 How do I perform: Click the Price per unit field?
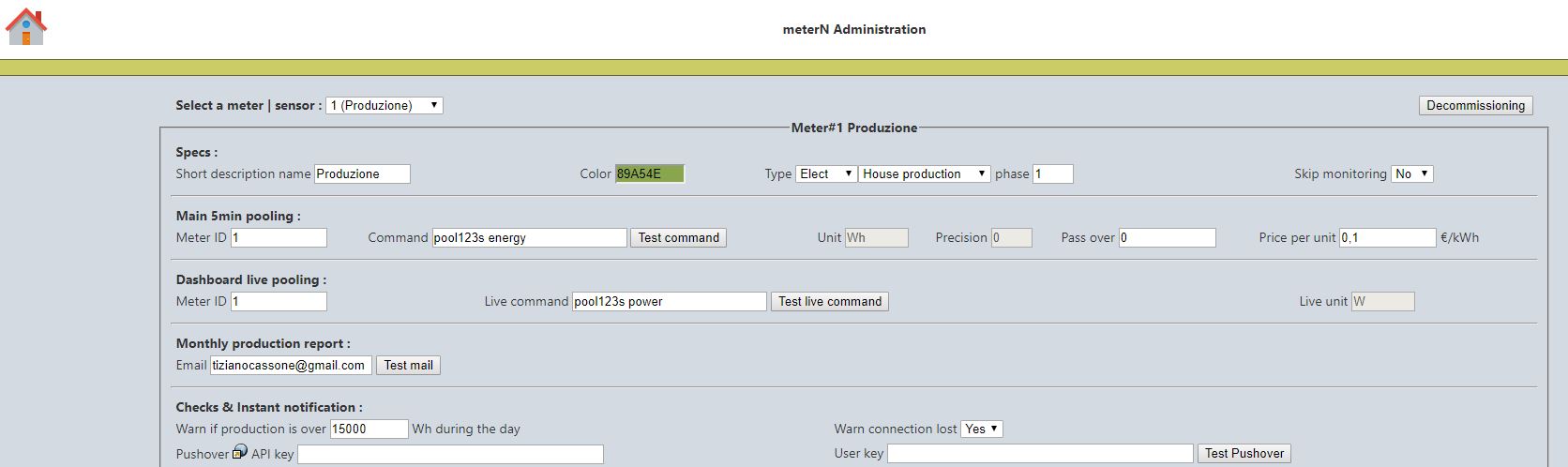pos(1388,237)
